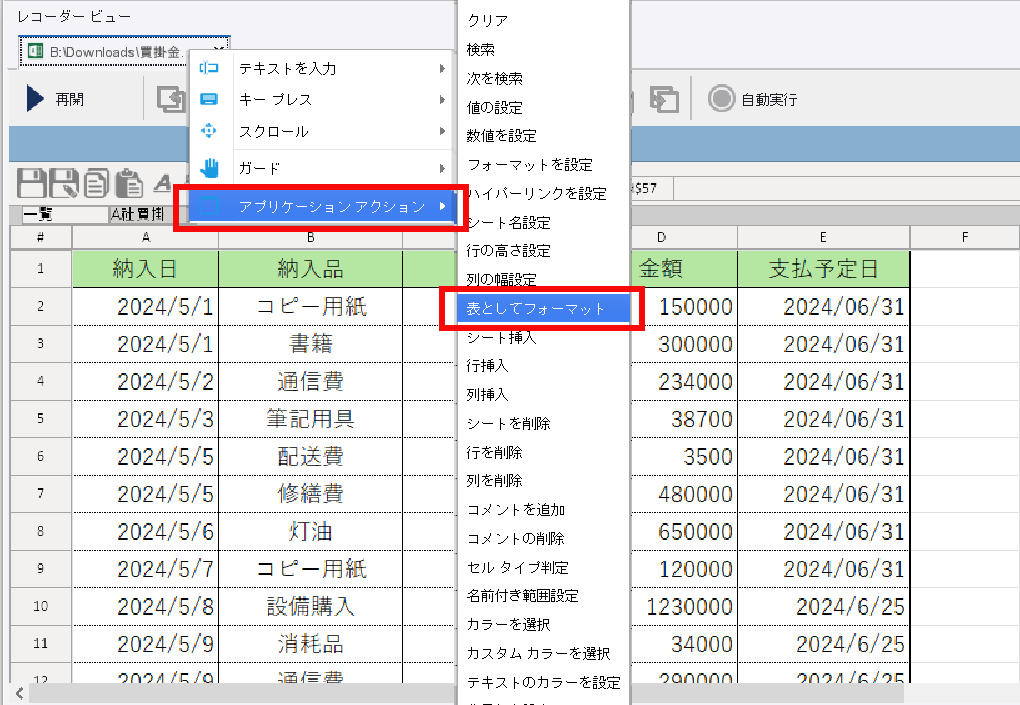Choose 検索 in the submenu
The height and width of the screenshot is (705, 1020).
(x=543, y=49)
